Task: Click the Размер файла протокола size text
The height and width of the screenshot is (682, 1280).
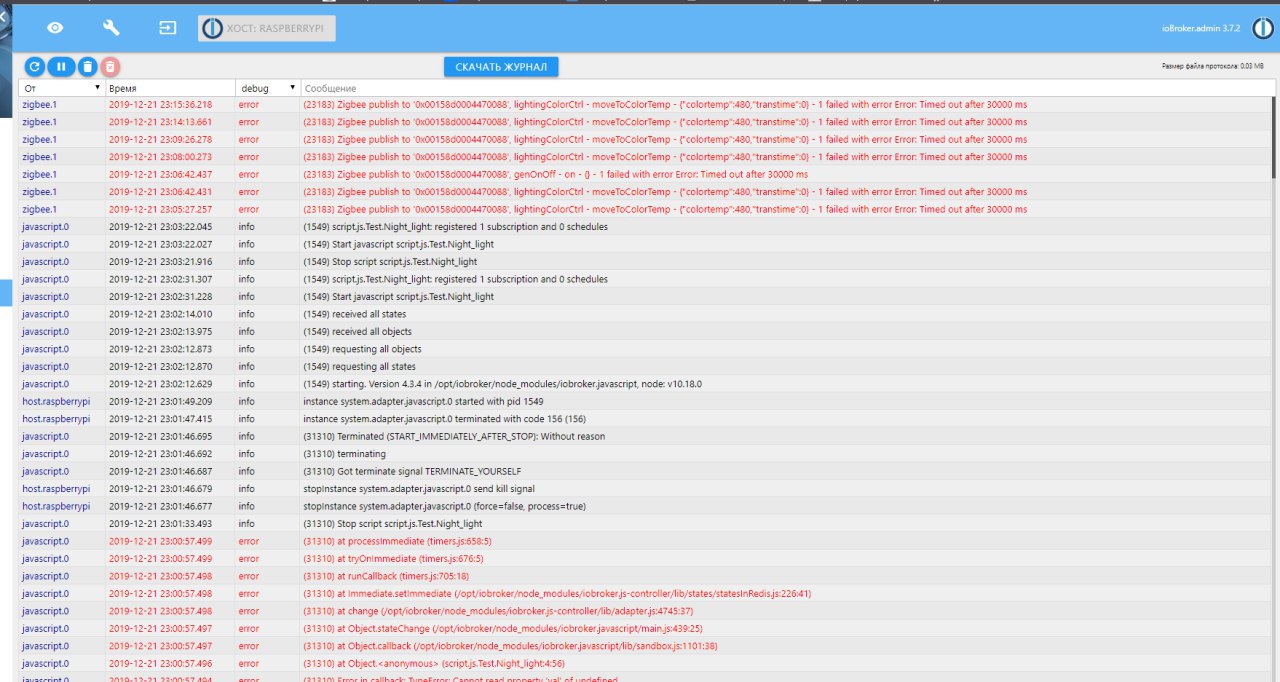Action: tap(1212, 66)
